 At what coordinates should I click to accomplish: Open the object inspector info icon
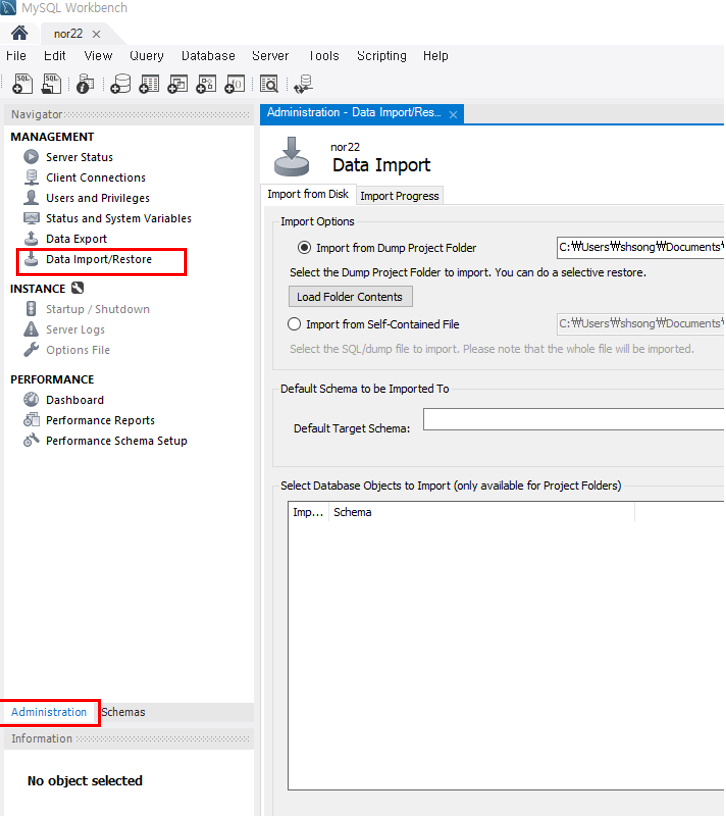tap(85, 83)
